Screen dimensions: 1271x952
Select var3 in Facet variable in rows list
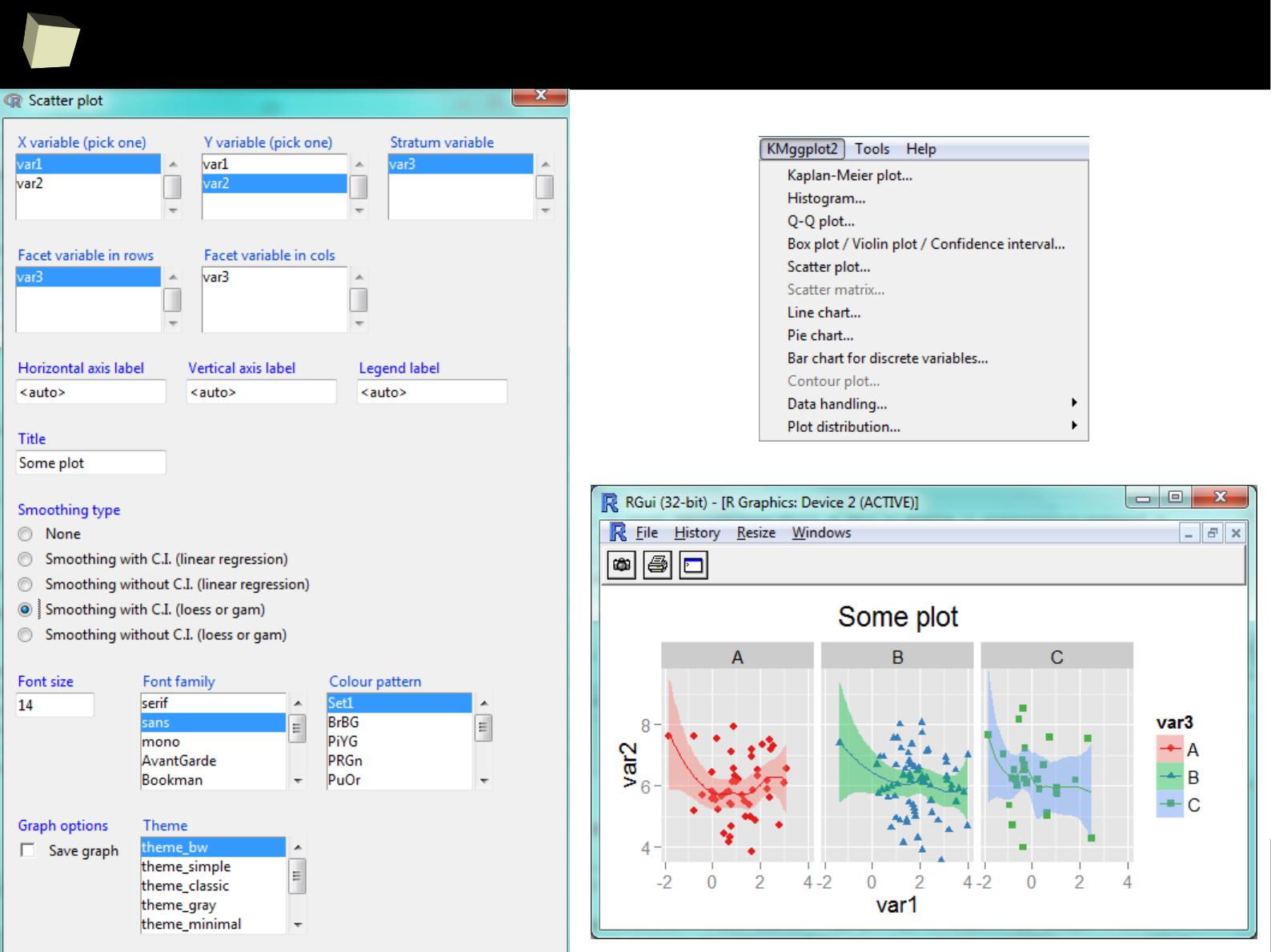point(88,277)
